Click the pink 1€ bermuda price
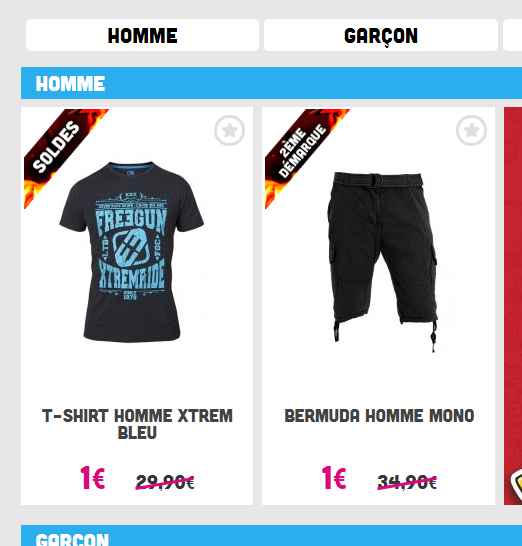522x546 pixels. (334, 478)
